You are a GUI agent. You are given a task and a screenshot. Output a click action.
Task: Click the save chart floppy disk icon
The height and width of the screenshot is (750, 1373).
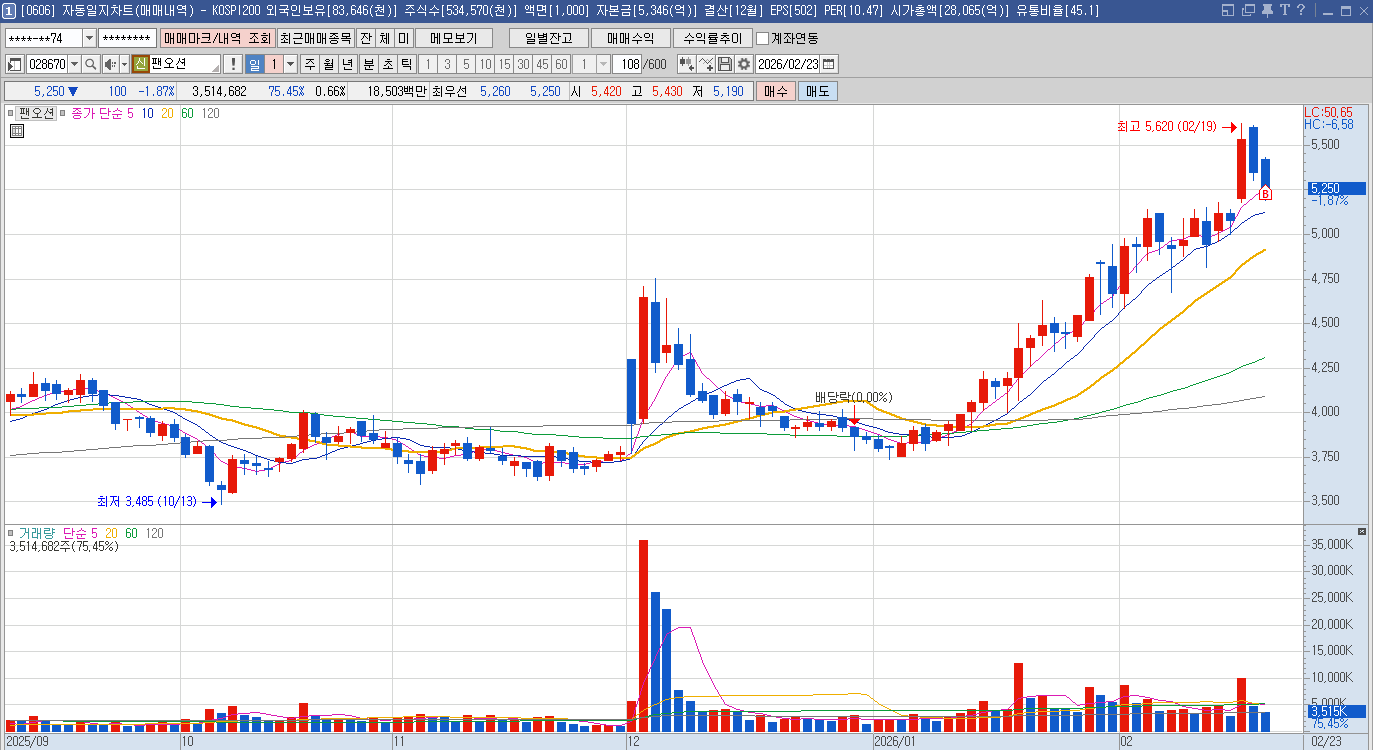coord(725,64)
